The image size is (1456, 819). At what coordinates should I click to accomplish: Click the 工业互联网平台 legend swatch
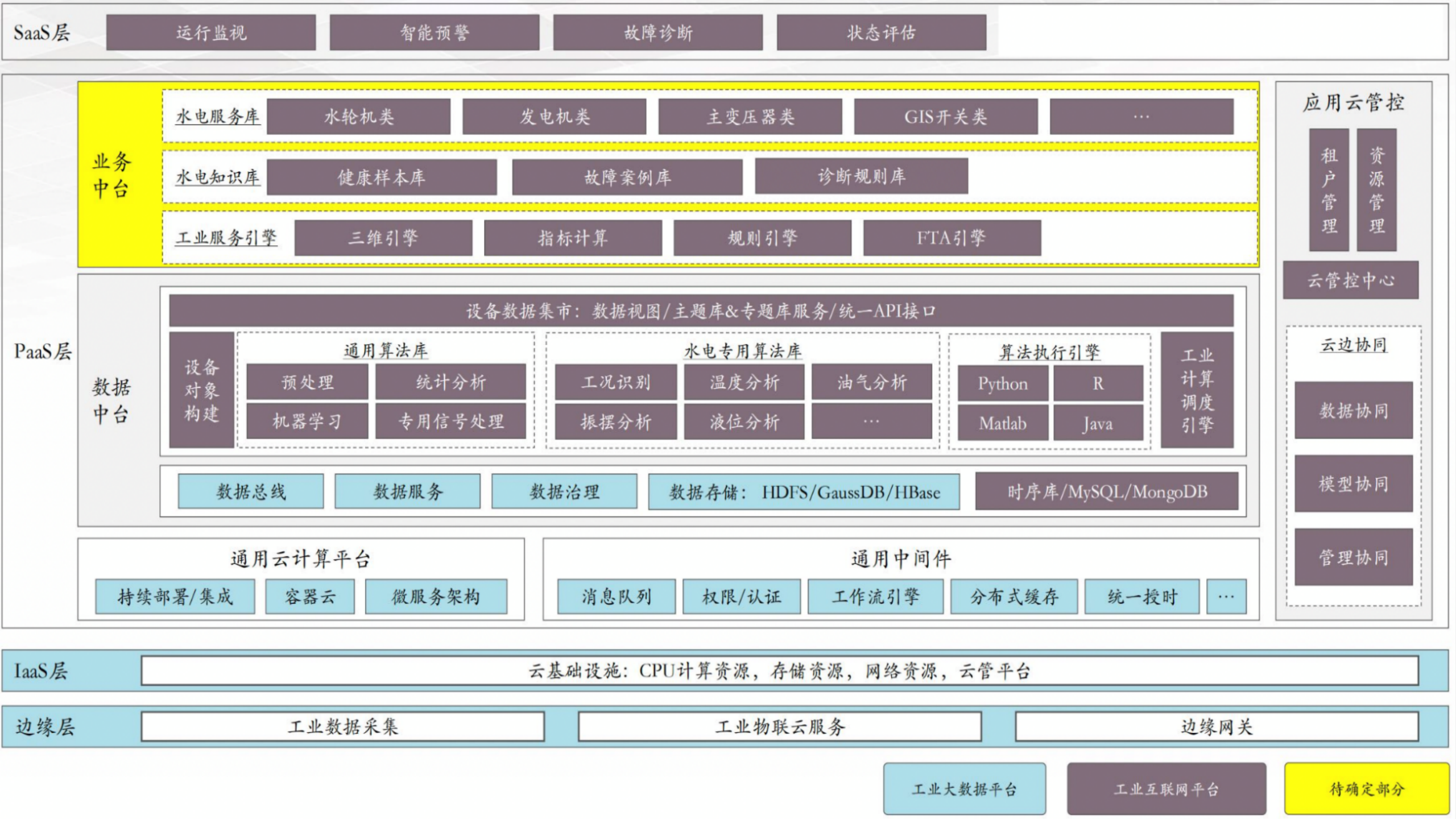coord(1167,789)
